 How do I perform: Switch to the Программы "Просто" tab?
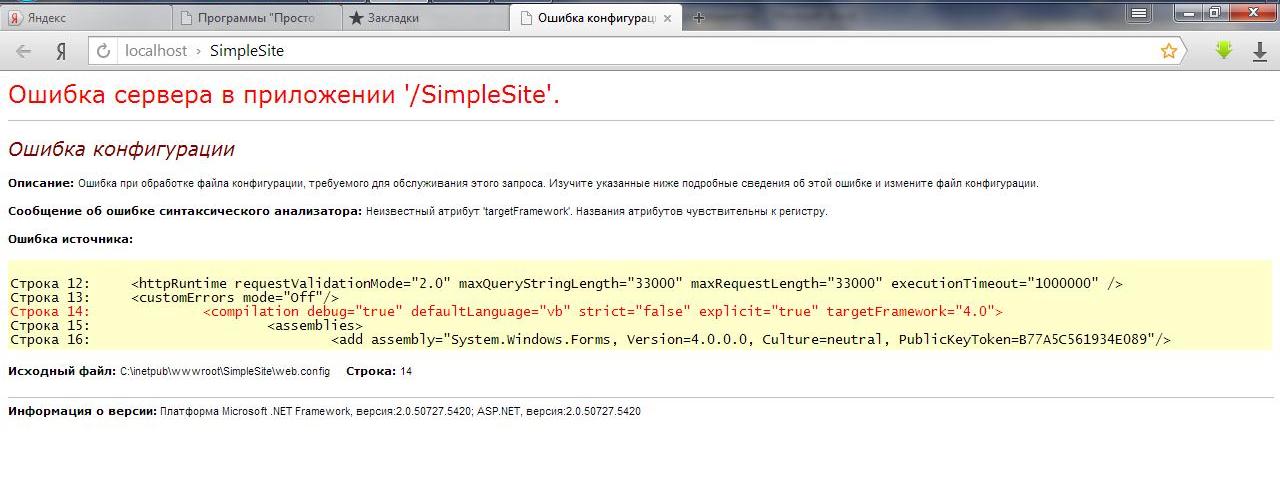(x=255, y=18)
